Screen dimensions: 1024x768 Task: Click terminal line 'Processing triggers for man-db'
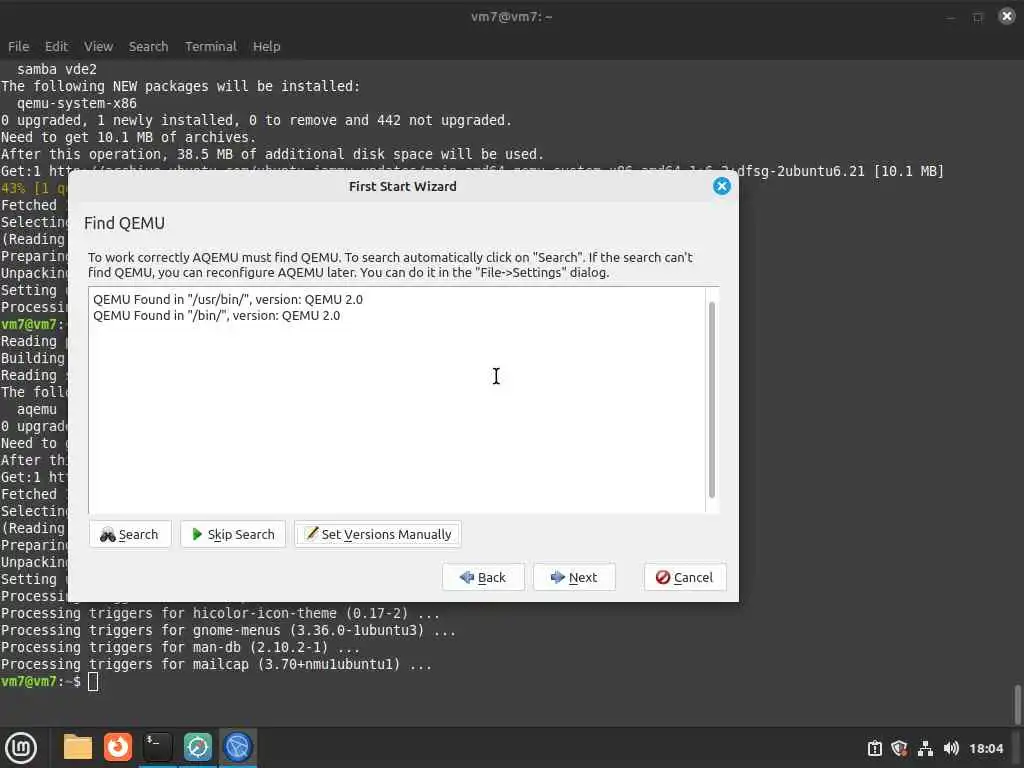[180, 647]
